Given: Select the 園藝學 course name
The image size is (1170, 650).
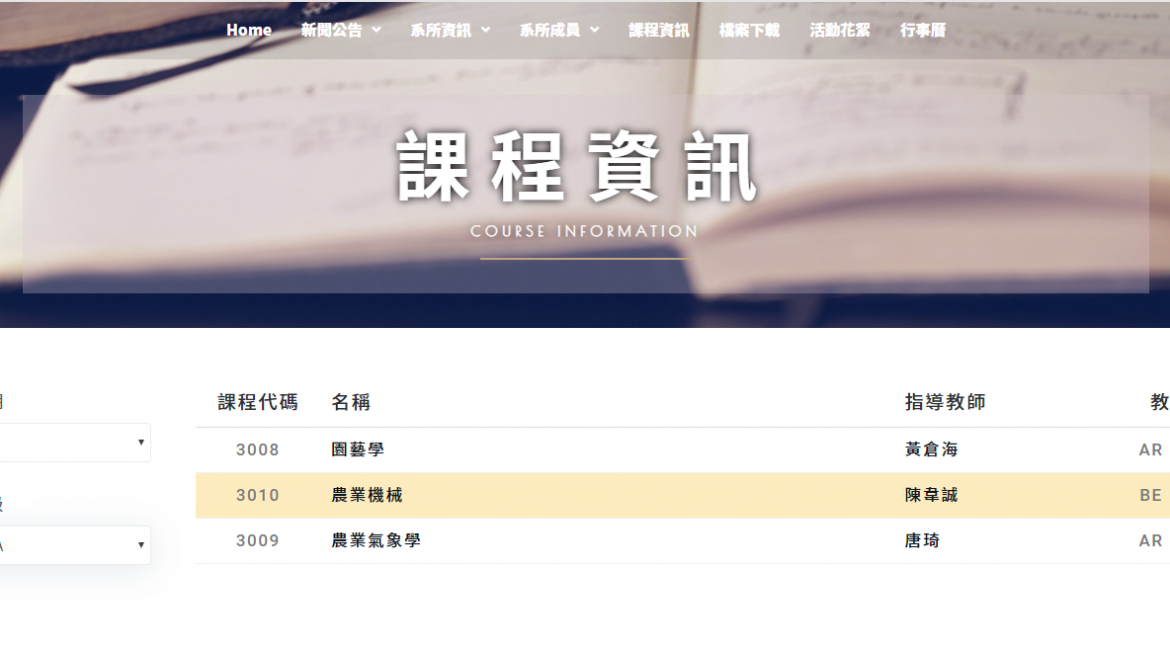Looking at the screenshot, I should [x=358, y=450].
